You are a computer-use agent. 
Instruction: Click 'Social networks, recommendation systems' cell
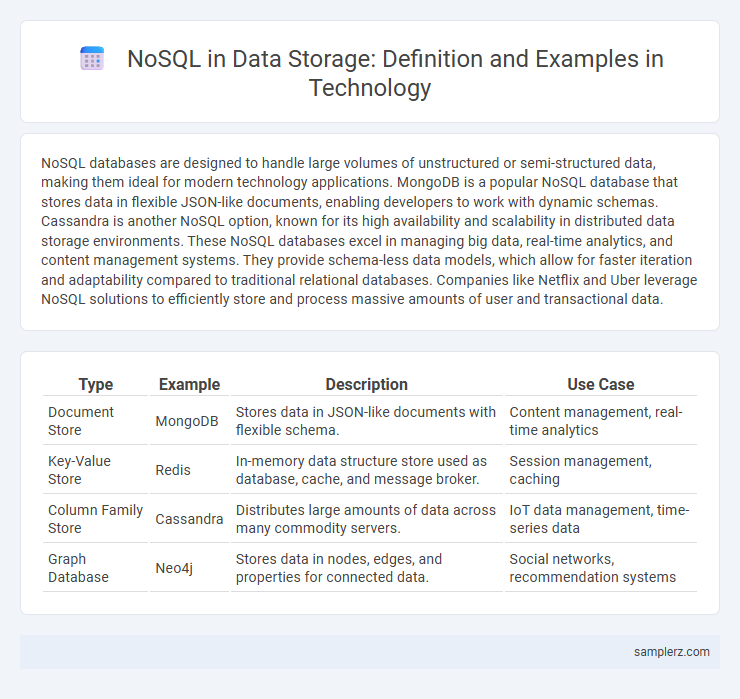pyautogui.click(x=600, y=568)
